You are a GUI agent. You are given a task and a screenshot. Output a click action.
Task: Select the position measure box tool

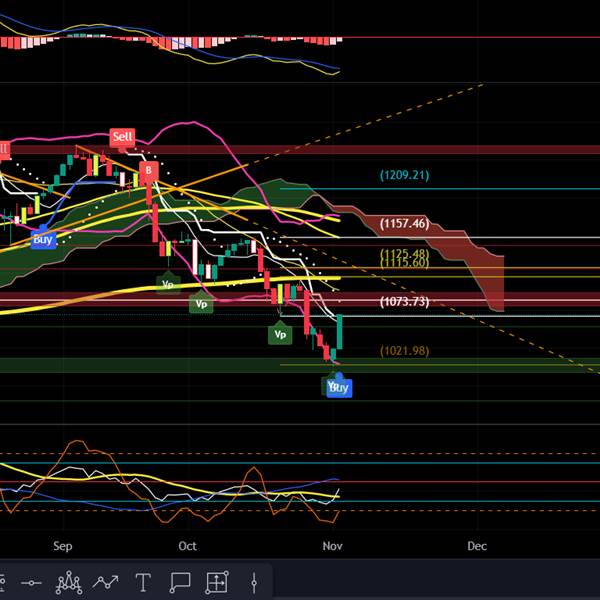tap(217, 582)
